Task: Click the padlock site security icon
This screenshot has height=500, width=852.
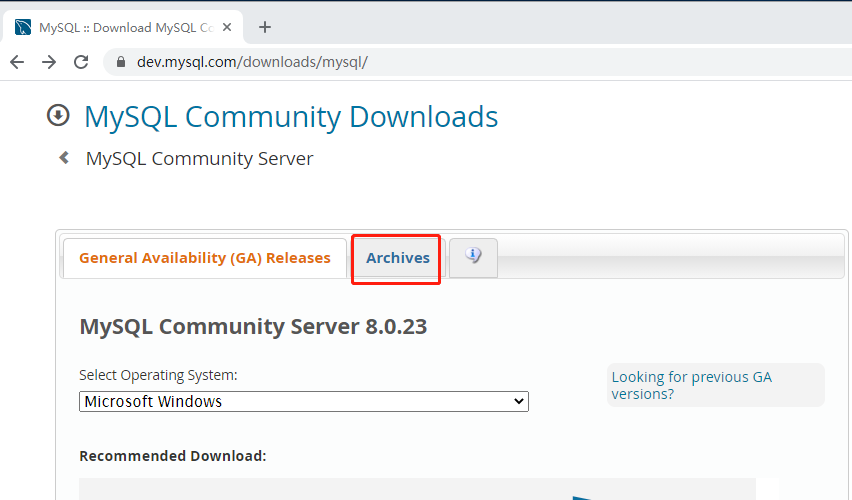Action: tap(121, 62)
